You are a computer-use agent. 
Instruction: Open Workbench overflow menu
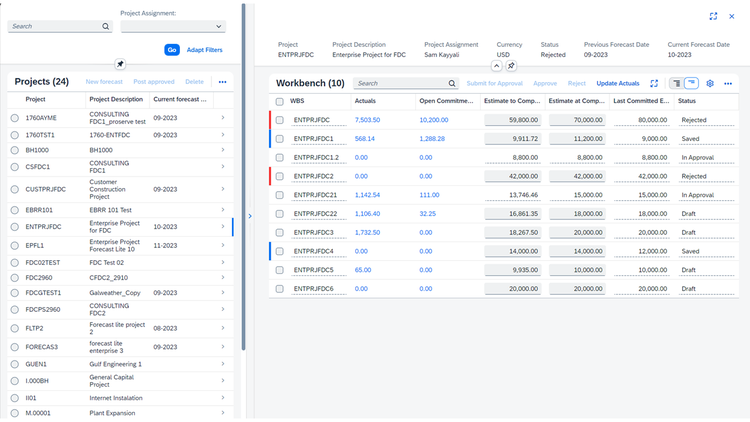tap(728, 83)
